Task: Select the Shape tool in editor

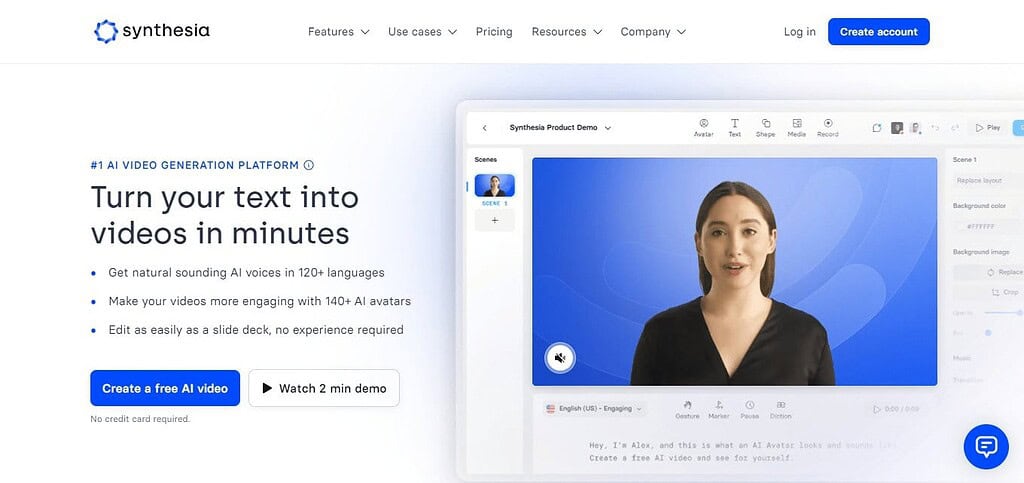Action: [x=765, y=127]
